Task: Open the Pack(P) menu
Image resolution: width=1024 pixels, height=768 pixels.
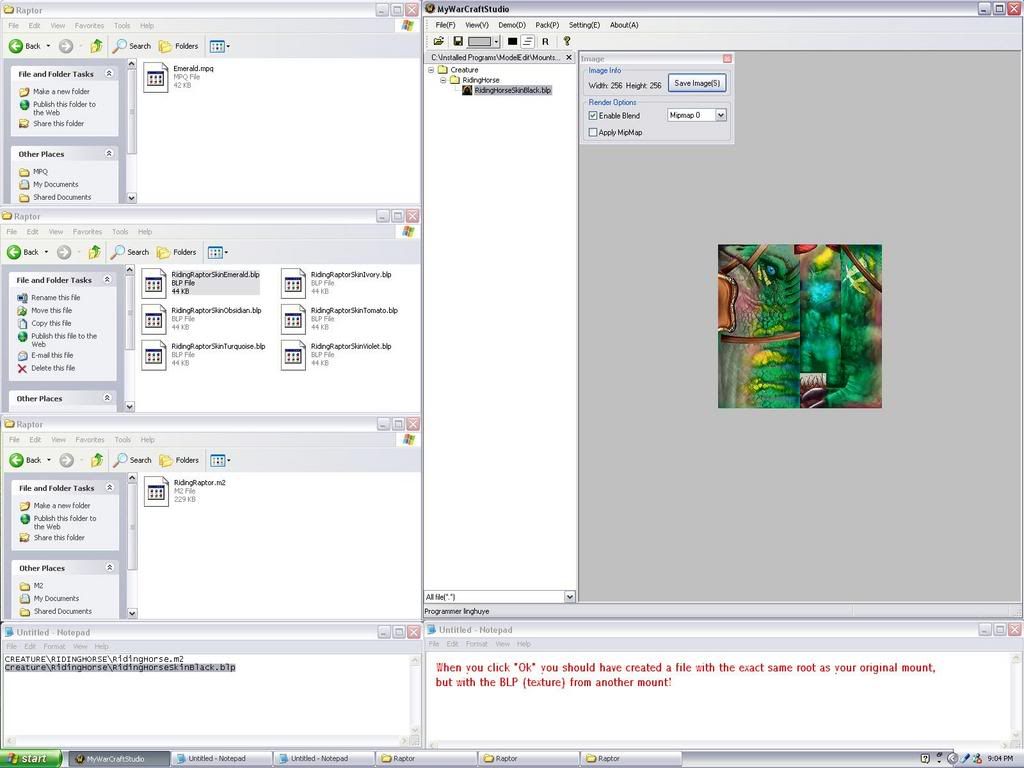Action: [547, 25]
